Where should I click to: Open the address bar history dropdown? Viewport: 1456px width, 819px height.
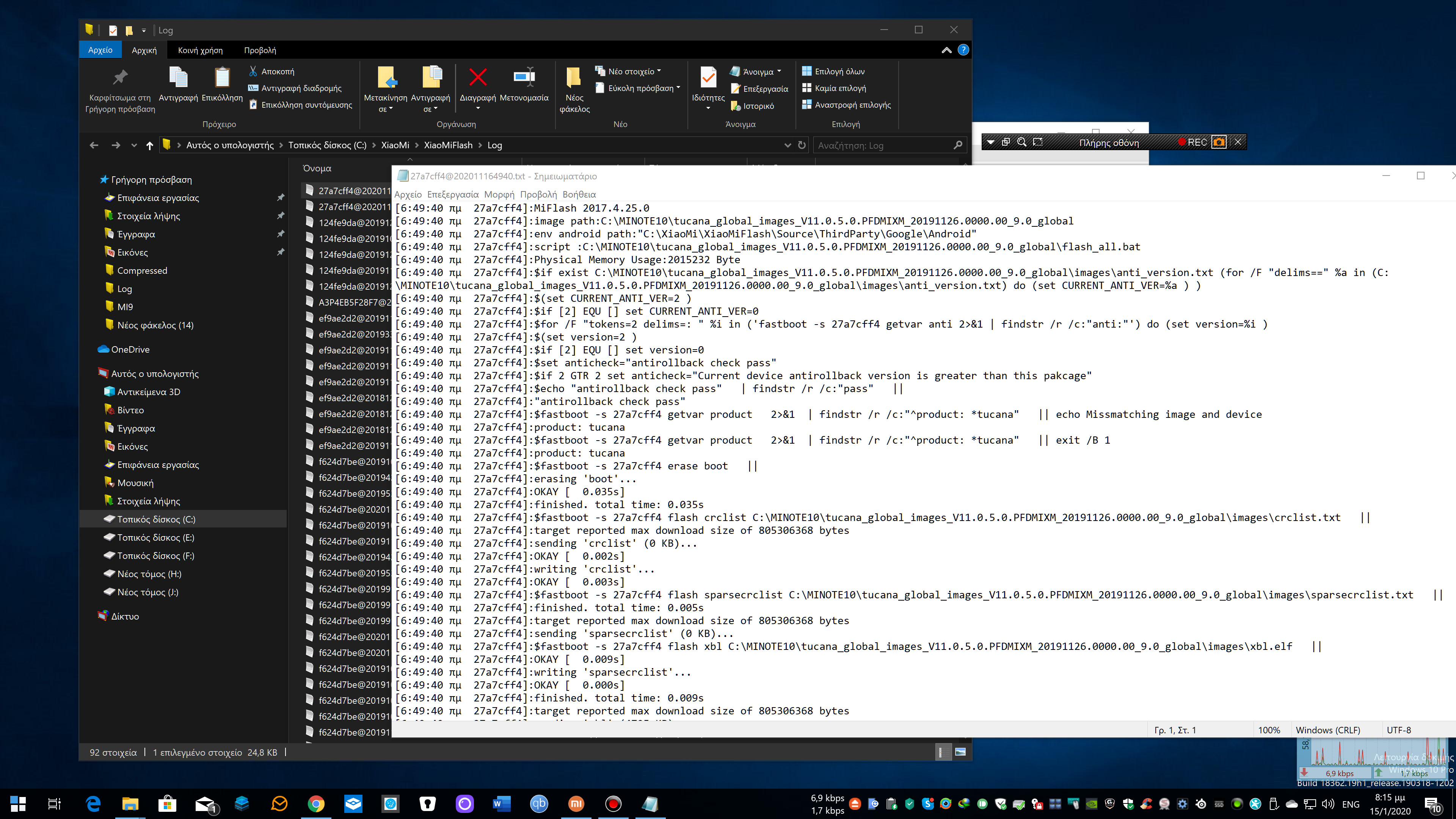point(788,145)
